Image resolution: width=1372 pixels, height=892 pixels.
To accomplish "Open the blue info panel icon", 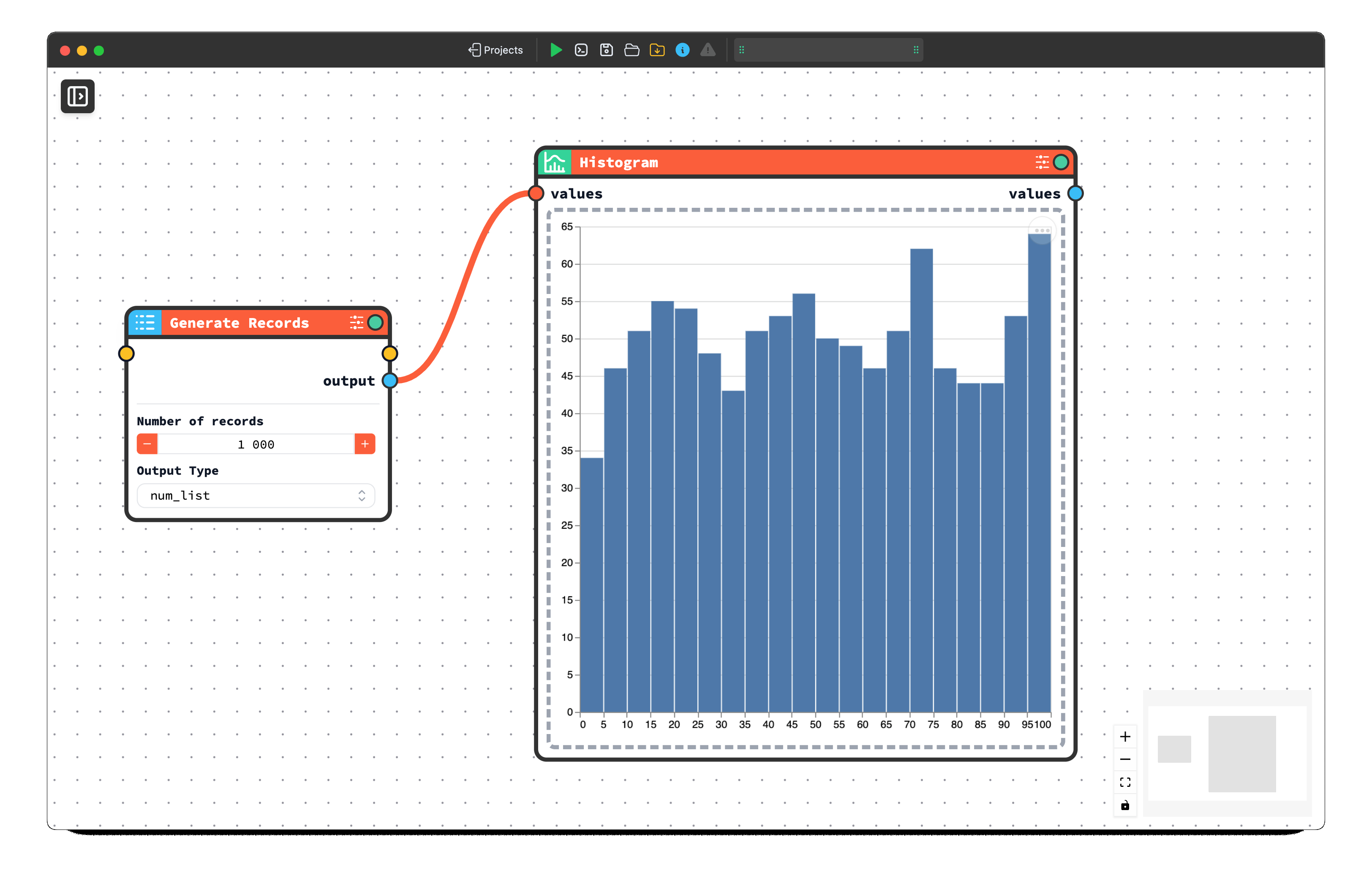I will (682, 50).
